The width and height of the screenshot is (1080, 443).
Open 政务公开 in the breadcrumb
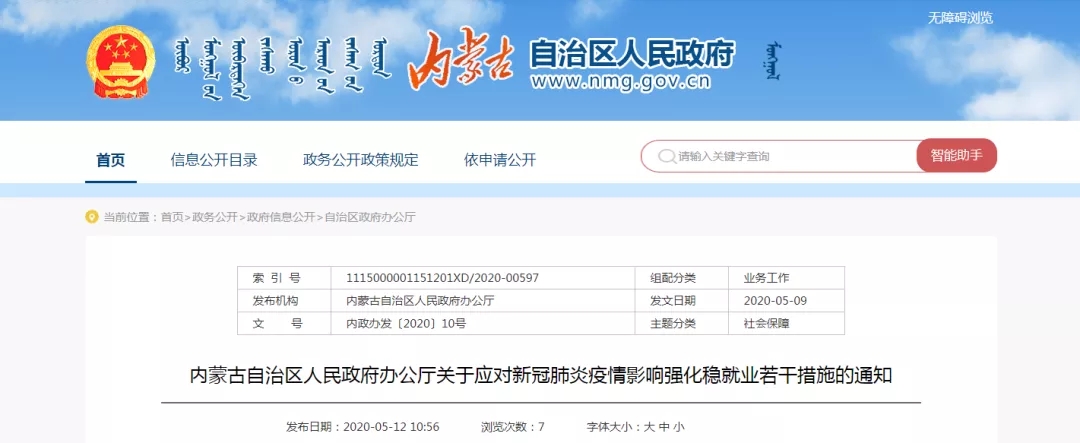point(215,217)
